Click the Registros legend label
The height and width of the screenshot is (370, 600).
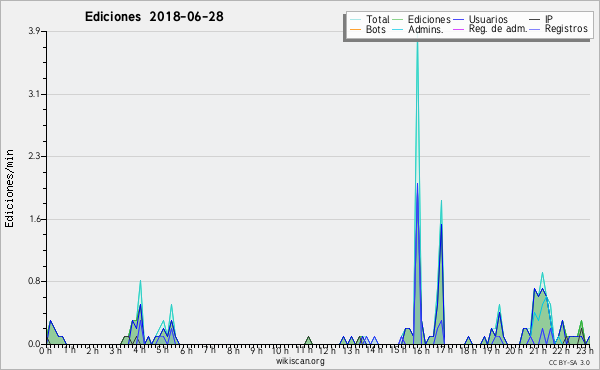tap(566, 29)
